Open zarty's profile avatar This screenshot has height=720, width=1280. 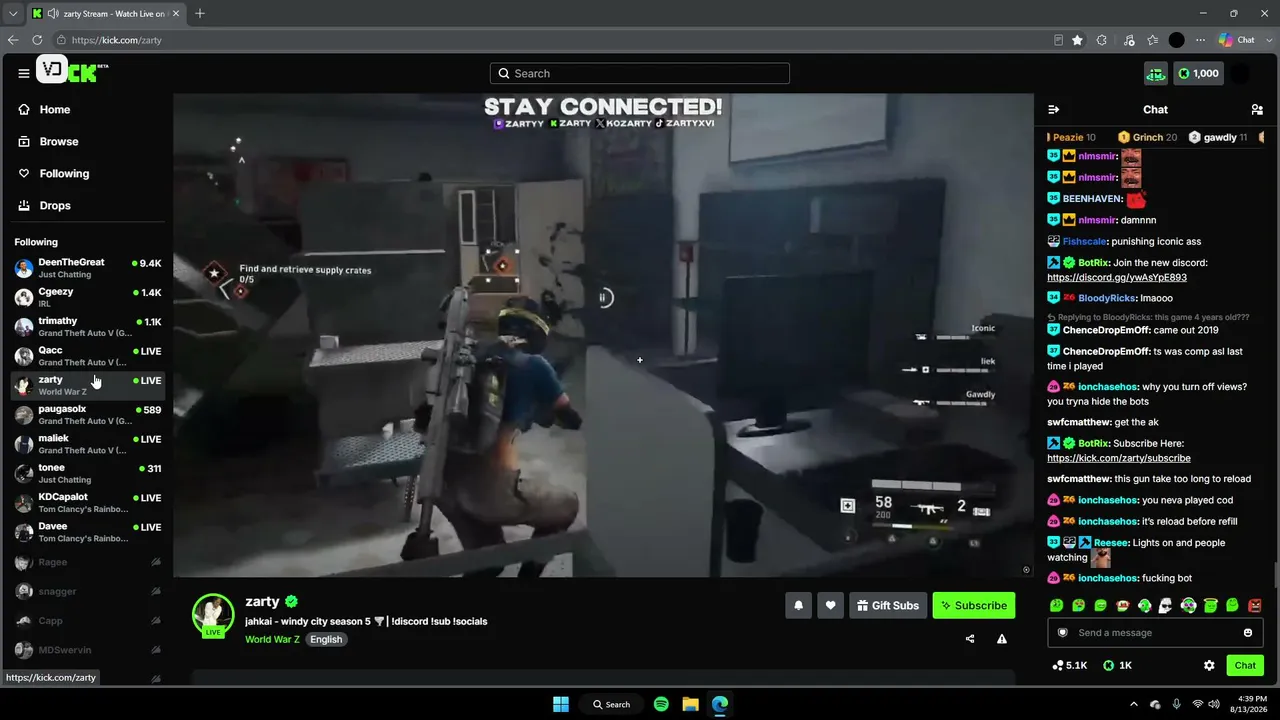pos(213,615)
